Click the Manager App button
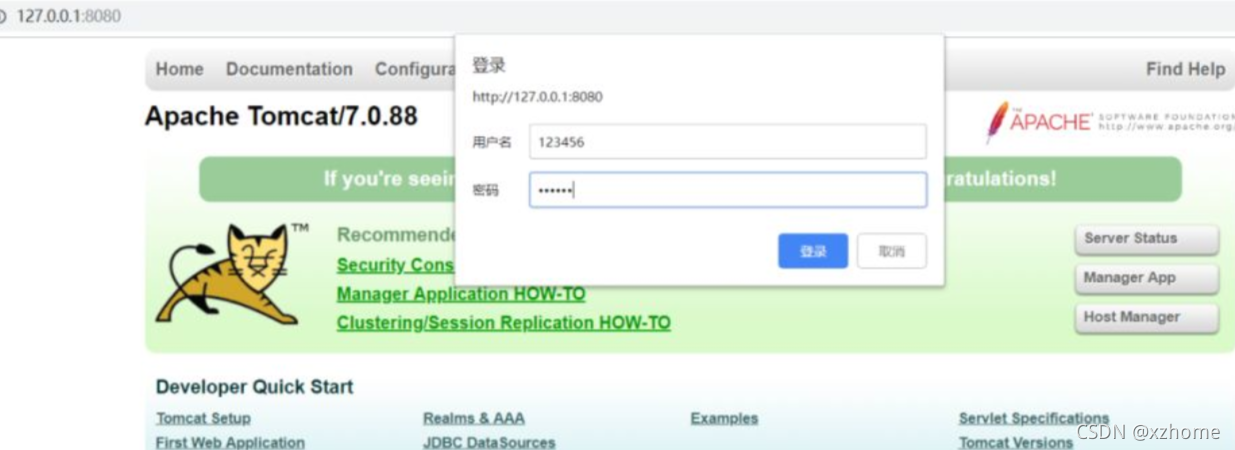Image resolution: width=1235 pixels, height=450 pixels. tap(1146, 278)
